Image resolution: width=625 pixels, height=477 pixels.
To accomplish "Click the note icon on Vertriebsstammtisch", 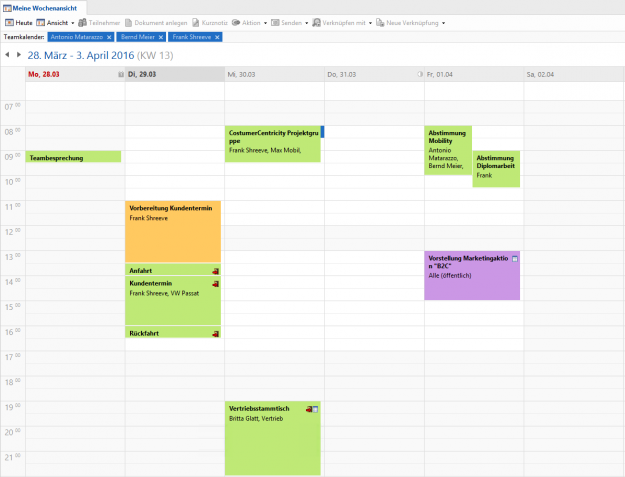I will 315,409.
